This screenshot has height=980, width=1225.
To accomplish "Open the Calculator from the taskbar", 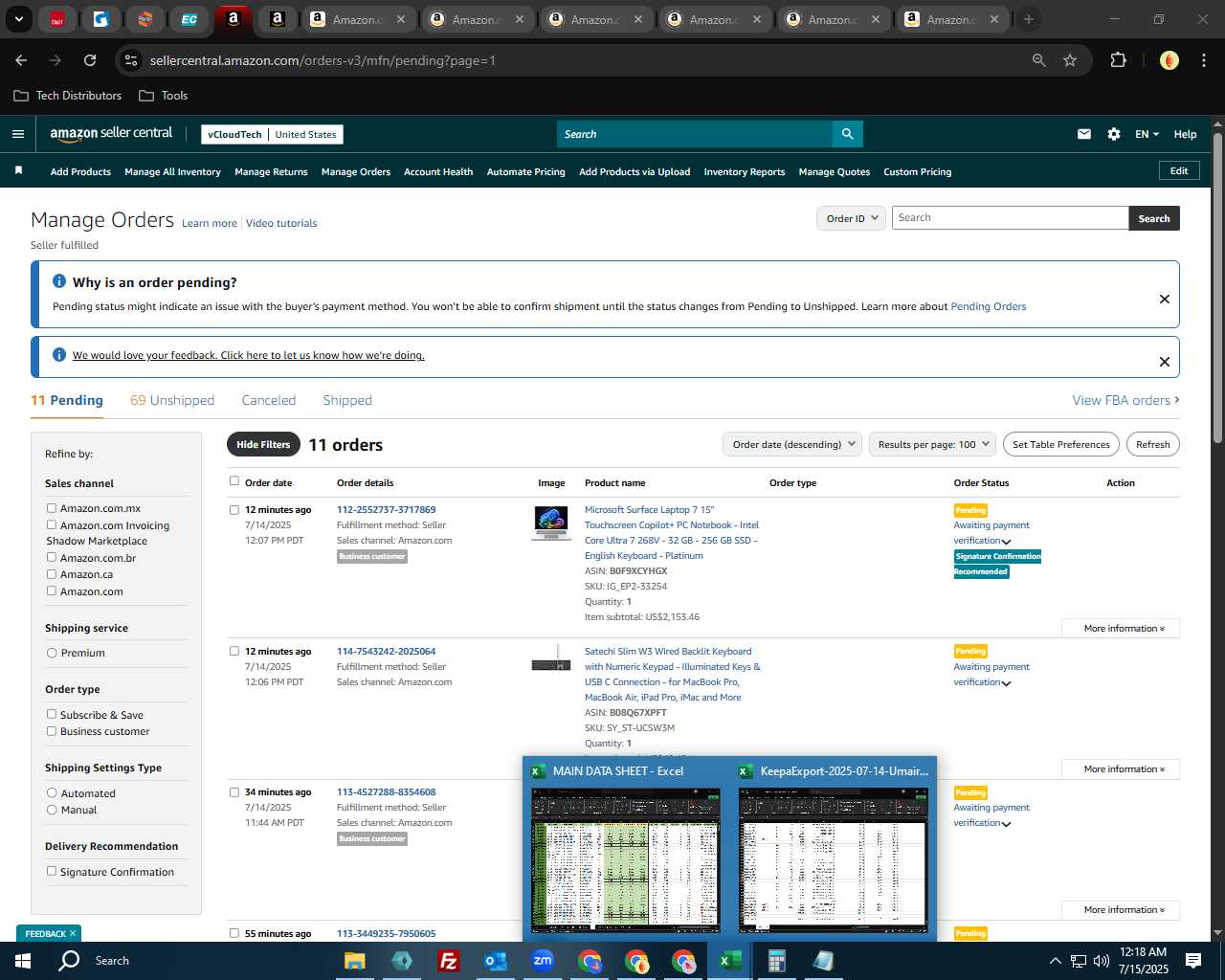I will 776,961.
